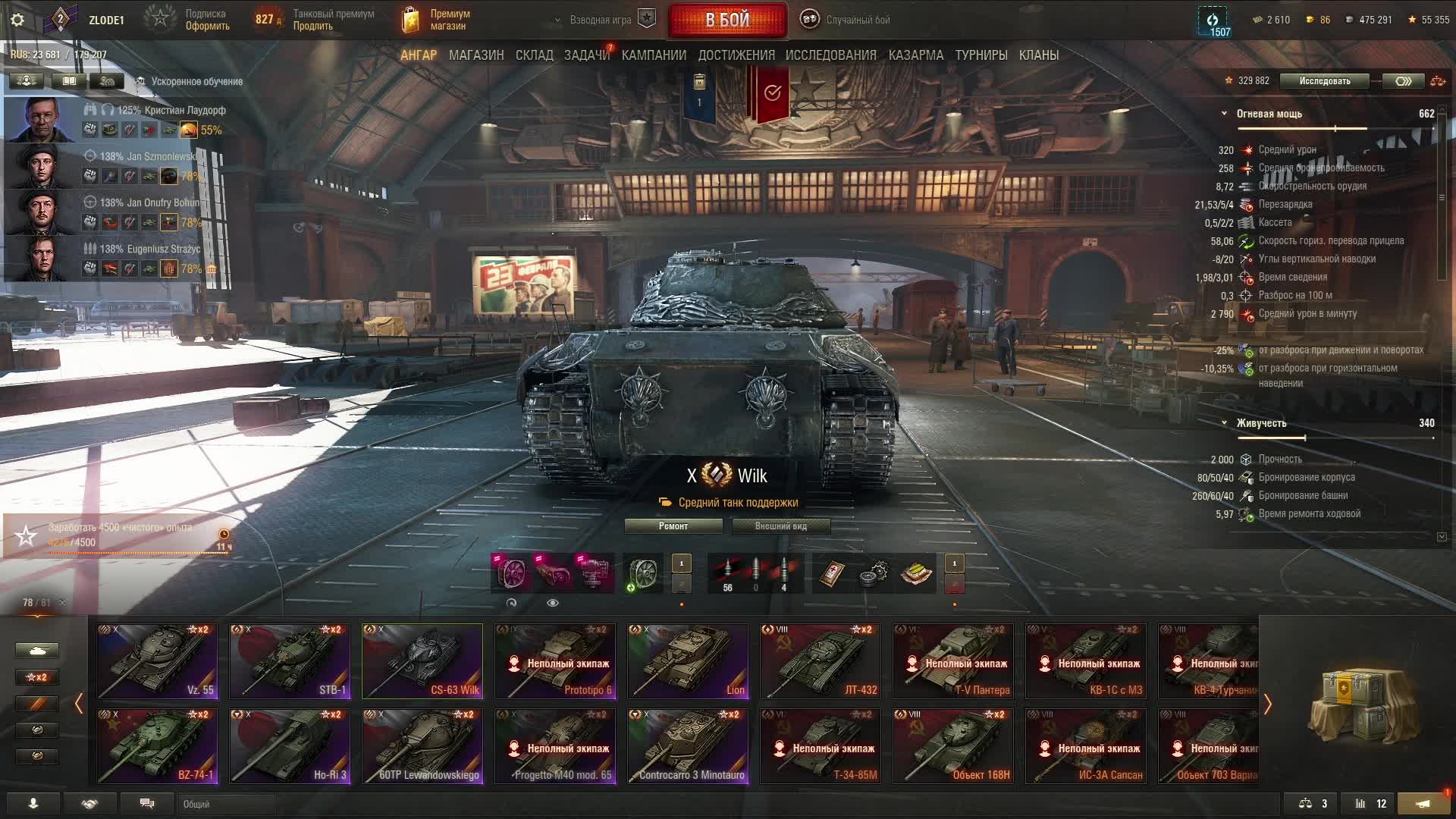Click the repair kit consumable icon
Viewport: 1456px width, 819px height.
[874, 574]
